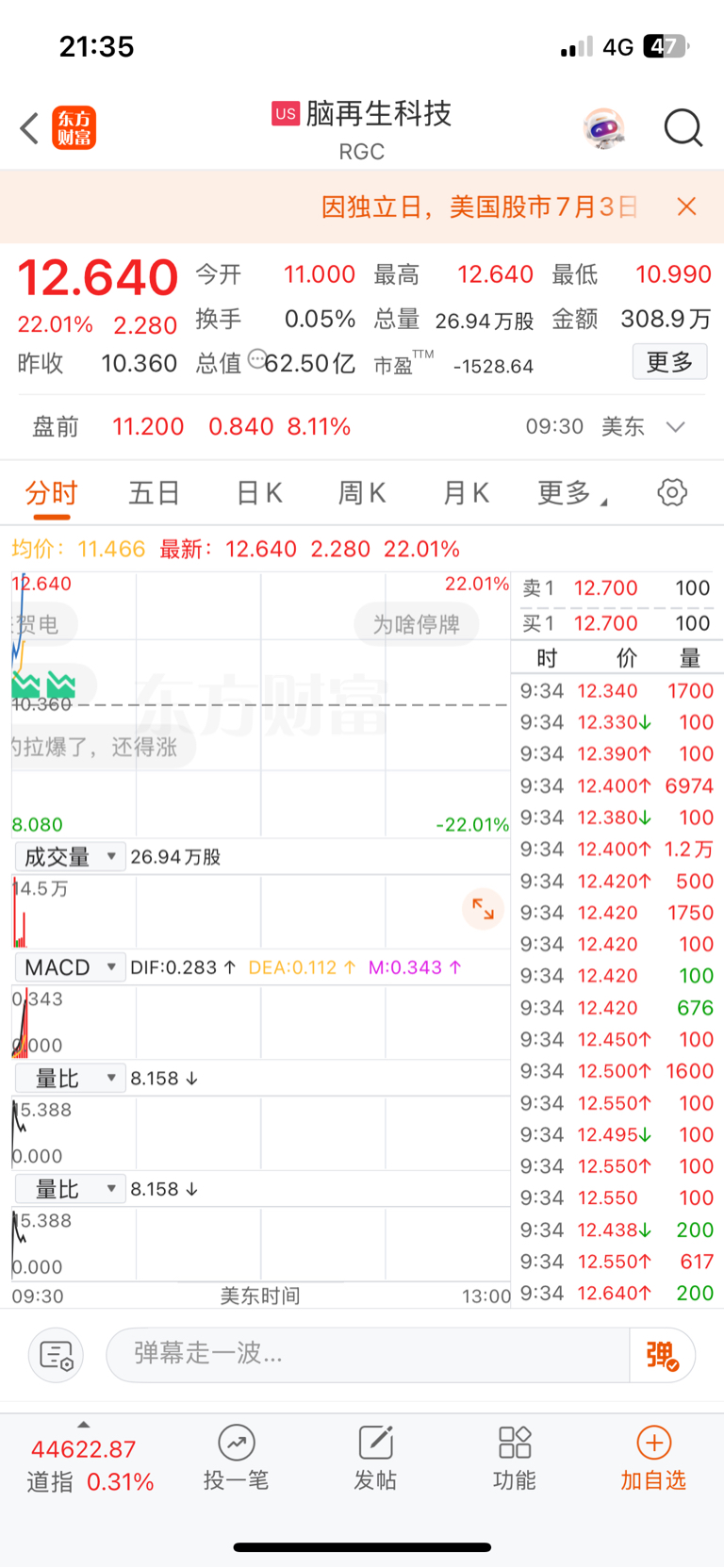Open the 成交量 indicator dropdown
The height and width of the screenshot is (1568, 724).
coord(70,857)
